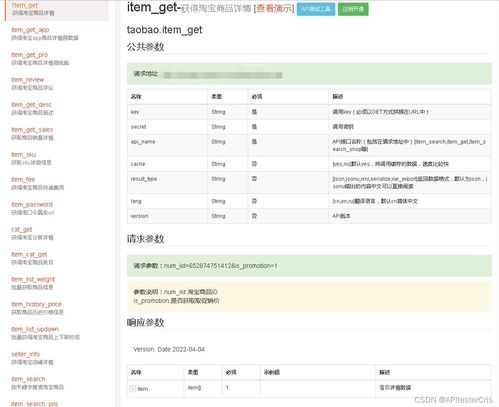Click the blurred request URL field
Screen dimensions: 499x407
click(x=223, y=75)
